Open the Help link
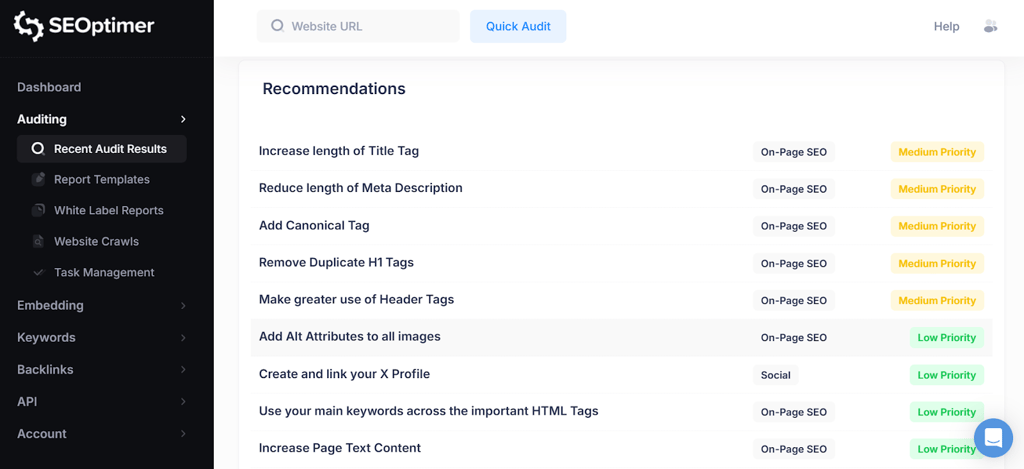 coord(946,26)
